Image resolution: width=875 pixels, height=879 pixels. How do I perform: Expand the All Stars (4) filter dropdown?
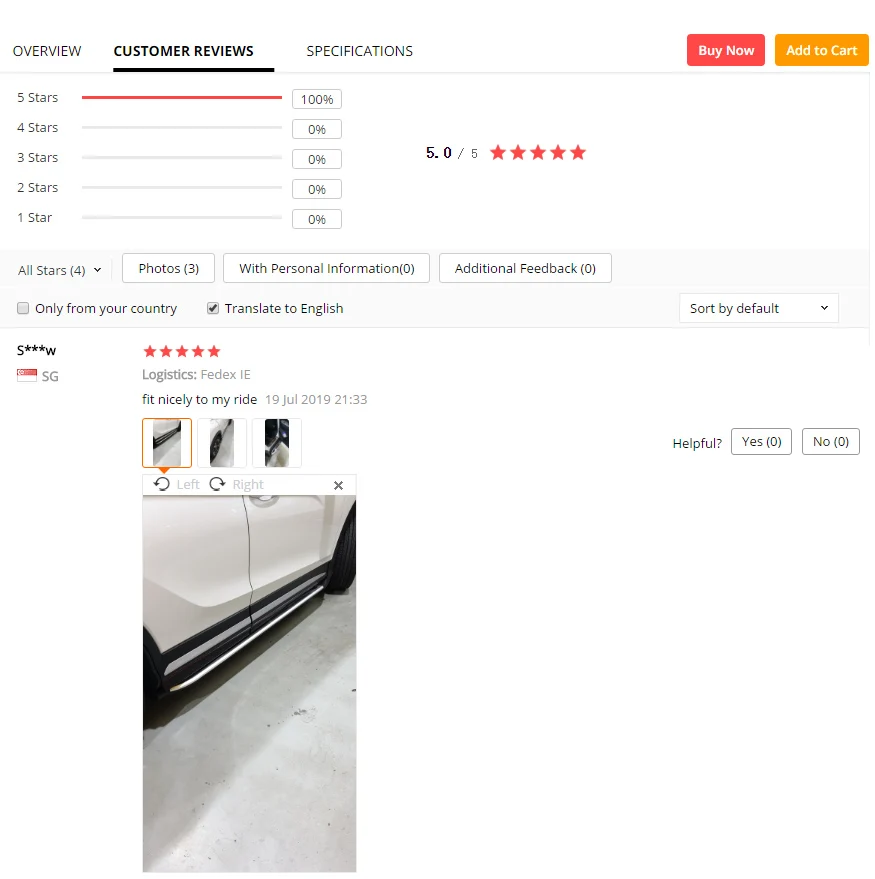pyautogui.click(x=59, y=270)
